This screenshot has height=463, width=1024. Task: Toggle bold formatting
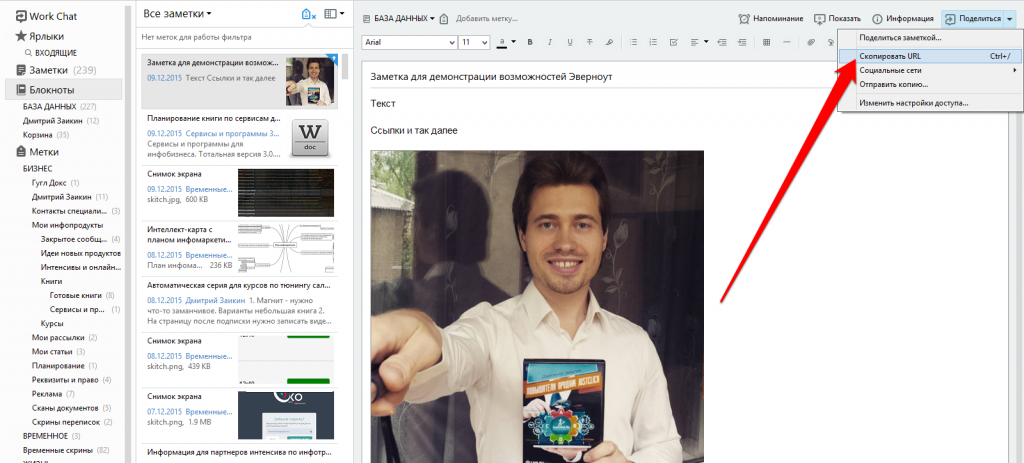point(530,42)
